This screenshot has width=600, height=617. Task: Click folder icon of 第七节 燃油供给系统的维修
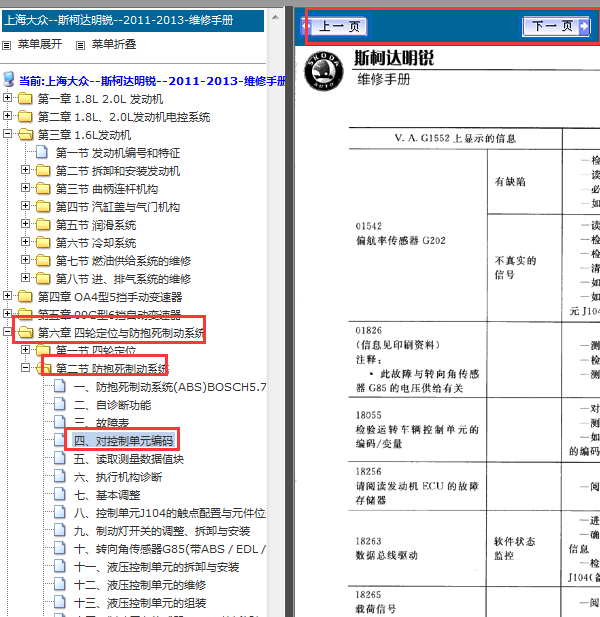pyautogui.click(x=43, y=260)
